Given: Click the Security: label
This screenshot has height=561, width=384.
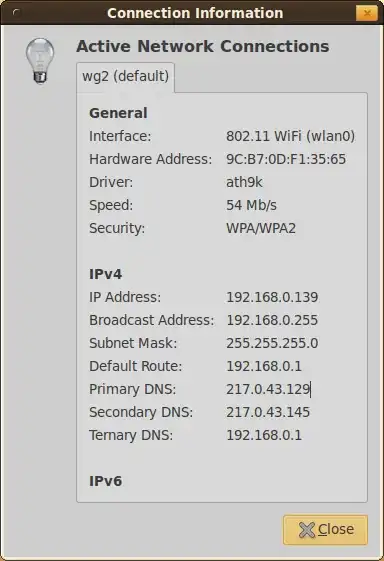Looking at the screenshot, I should [x=117, y=228].
